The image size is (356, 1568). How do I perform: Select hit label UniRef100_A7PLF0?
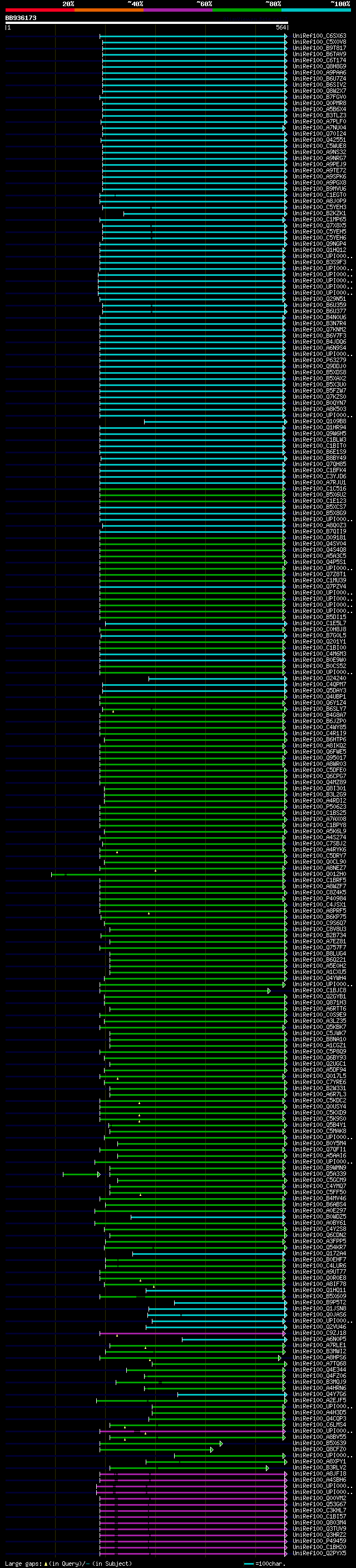point(319,121)
